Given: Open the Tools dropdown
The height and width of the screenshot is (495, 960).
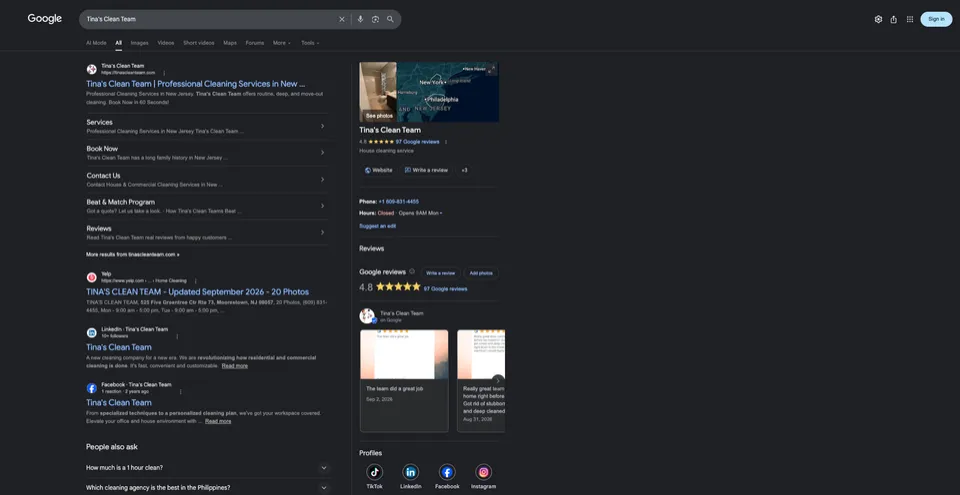Looking at the screenshot, I should 310,43.
